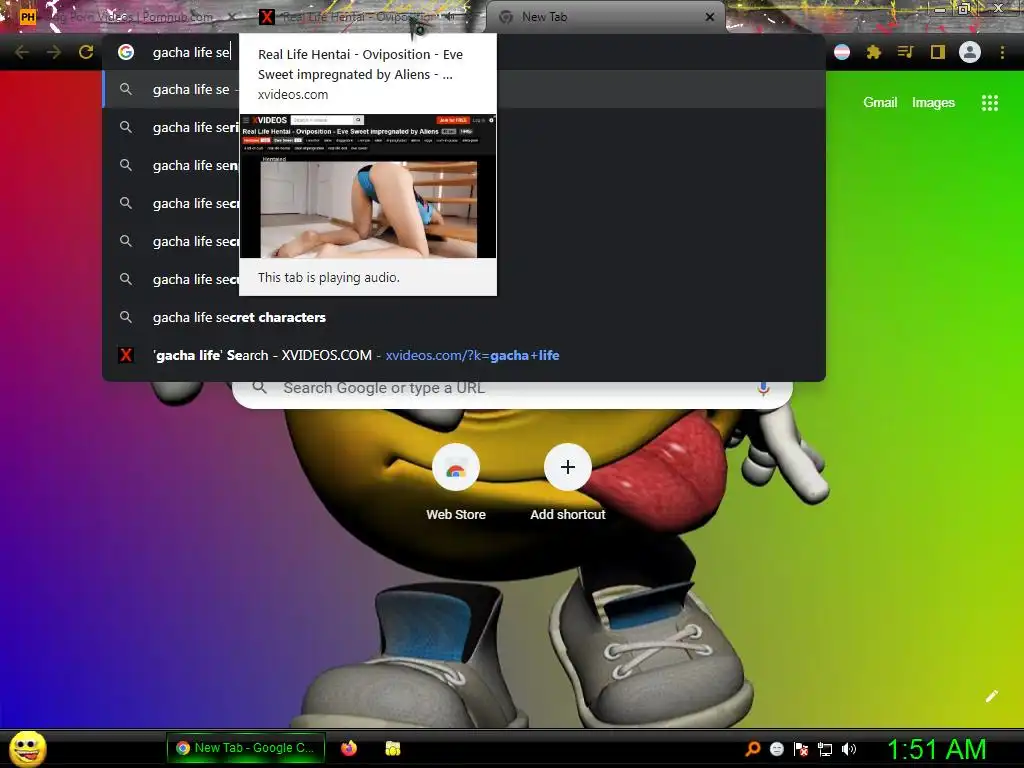Click the white face icon in the system tray
1024x768 pixels.
point(776,749)
